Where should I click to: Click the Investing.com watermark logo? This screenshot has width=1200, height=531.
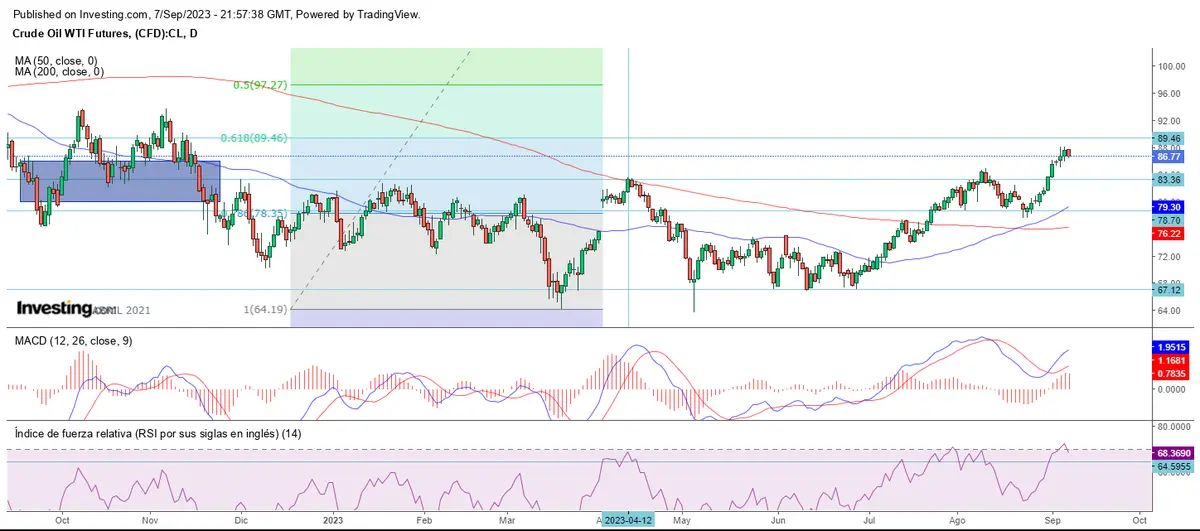click(x=66, y=309)
